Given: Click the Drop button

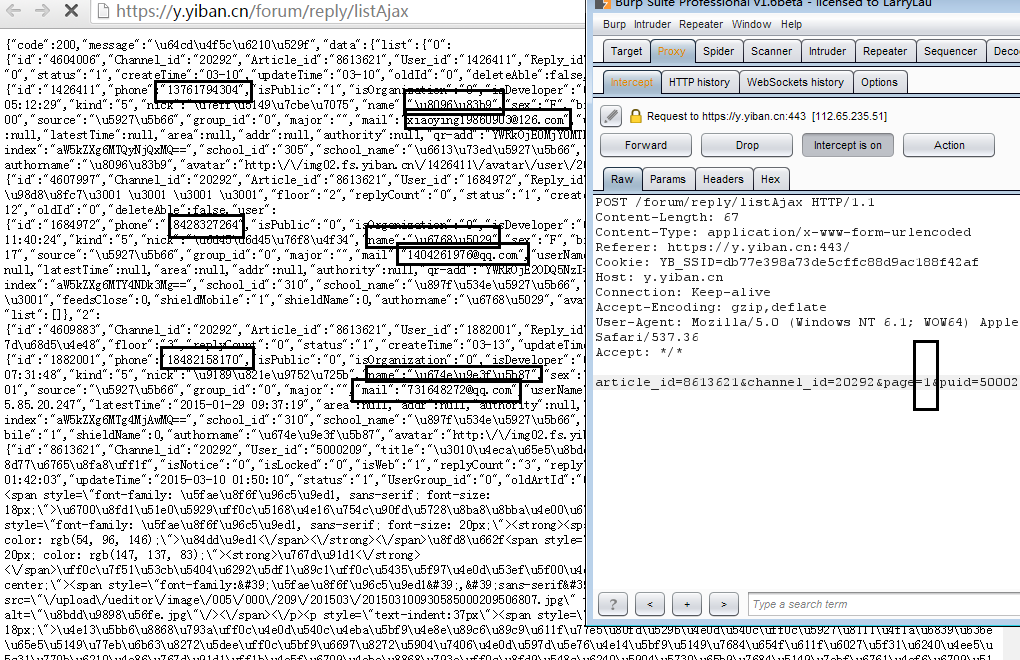Looking at the screenshot, I should [747, 145].
